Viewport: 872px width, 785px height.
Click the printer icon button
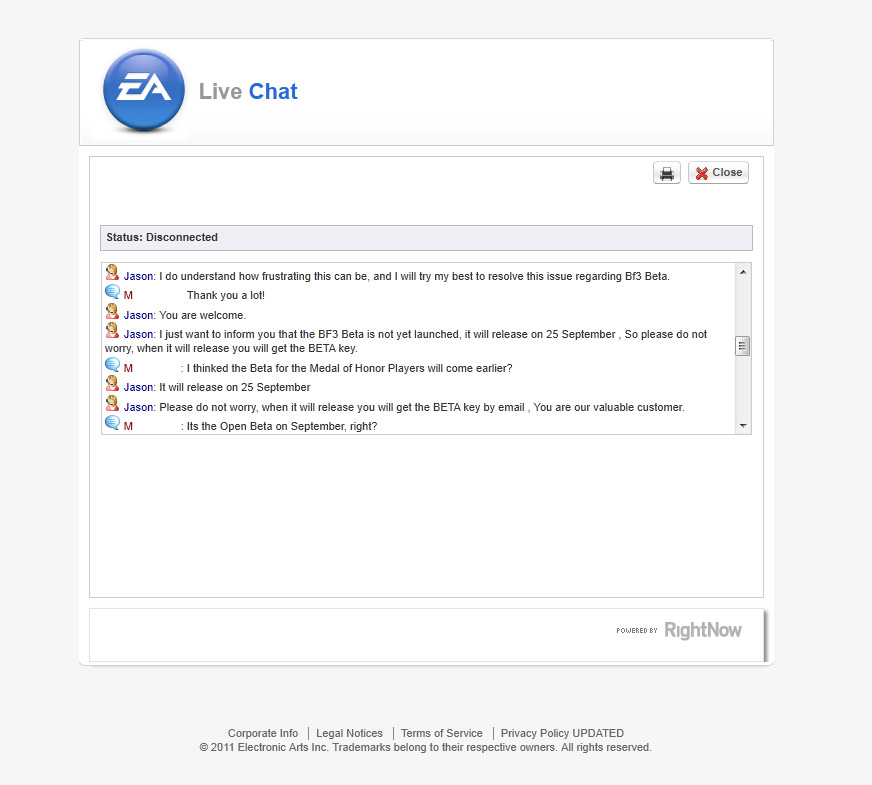click(x=667, y=173)
